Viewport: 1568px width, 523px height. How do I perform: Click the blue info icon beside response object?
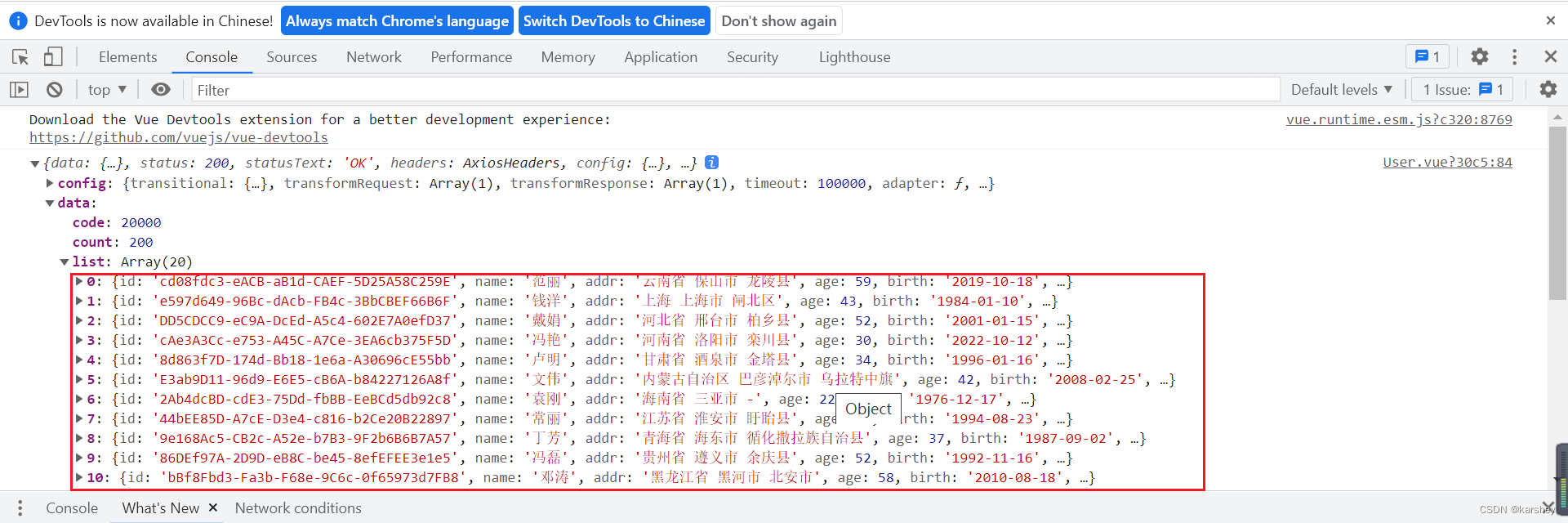711,163
